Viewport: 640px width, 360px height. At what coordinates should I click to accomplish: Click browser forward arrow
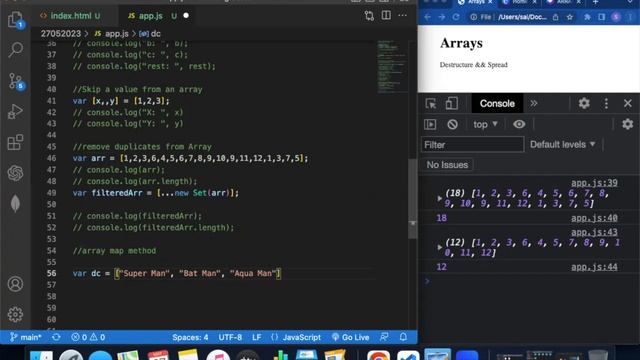[442, 17]
